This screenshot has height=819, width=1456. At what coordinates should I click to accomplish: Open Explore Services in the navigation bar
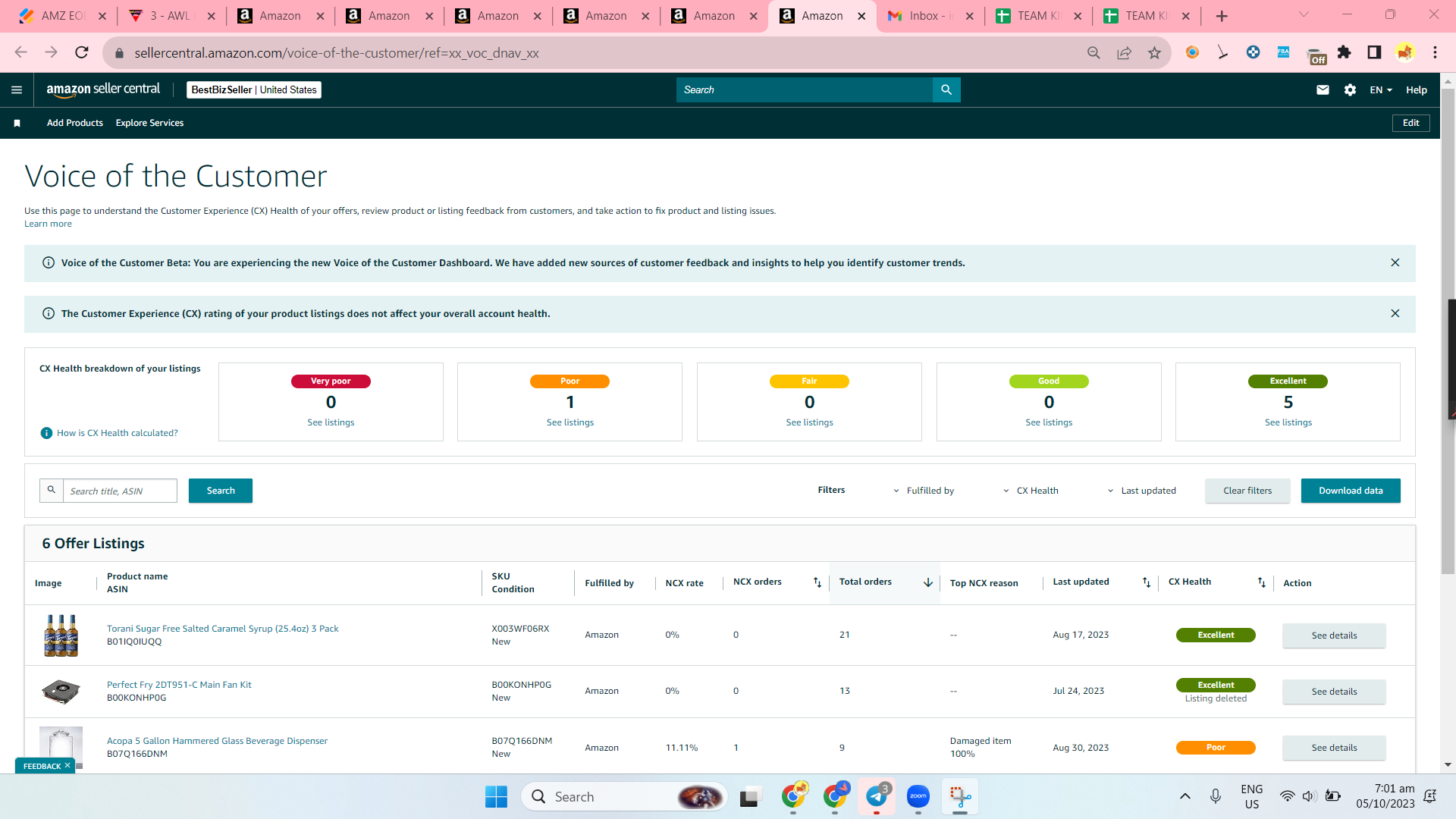pyautogui.click(x=149, y=123)
